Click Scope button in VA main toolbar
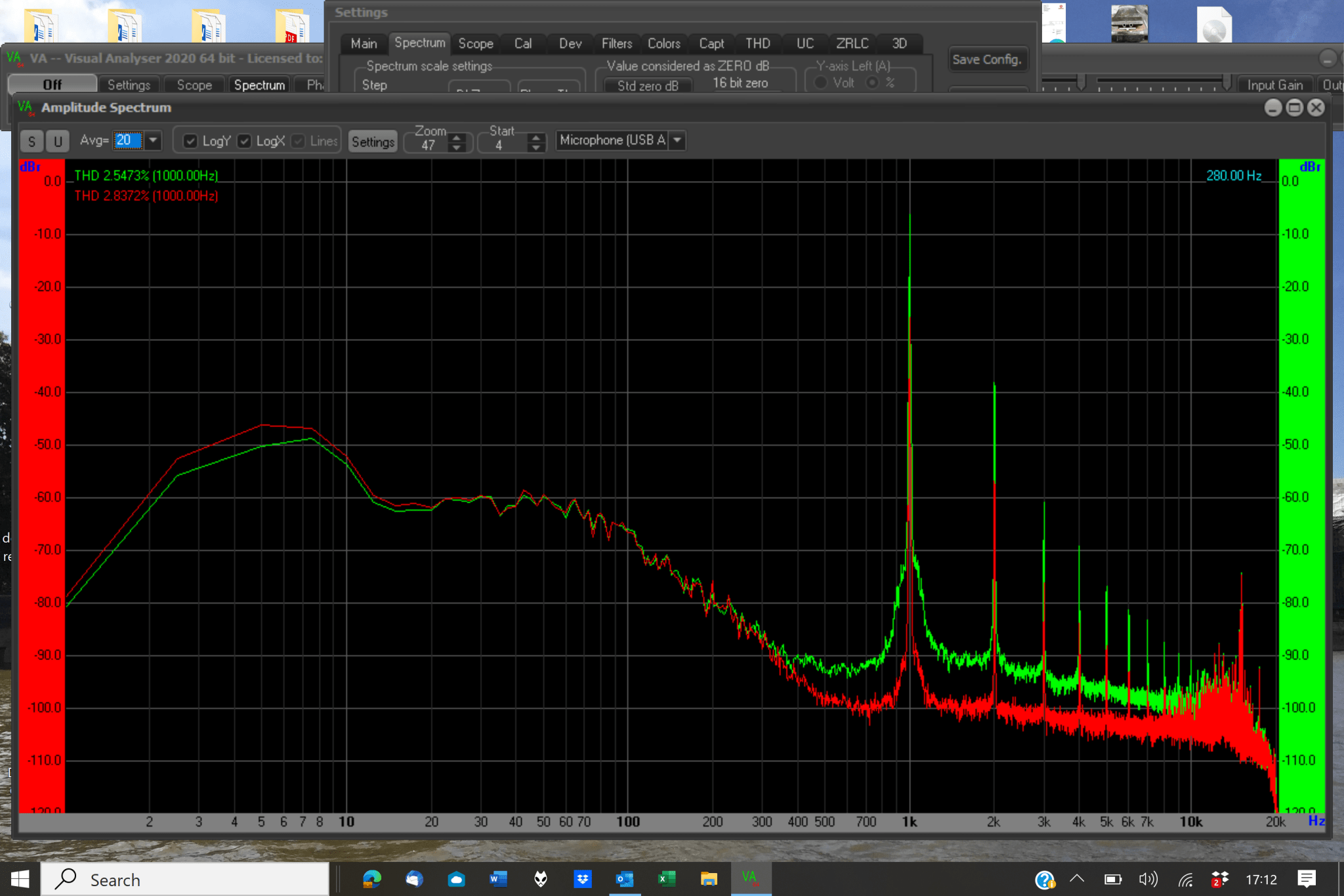 coord(194,85)
